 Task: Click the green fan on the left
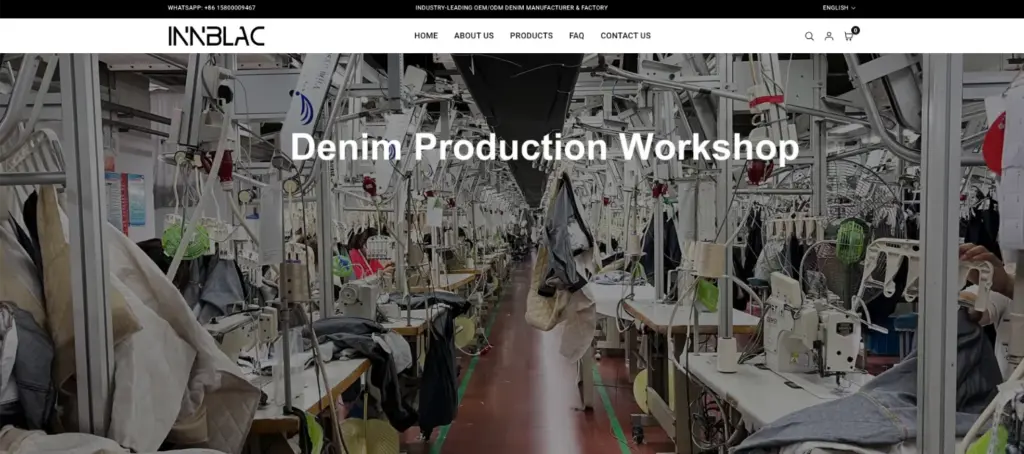(186, 240)
